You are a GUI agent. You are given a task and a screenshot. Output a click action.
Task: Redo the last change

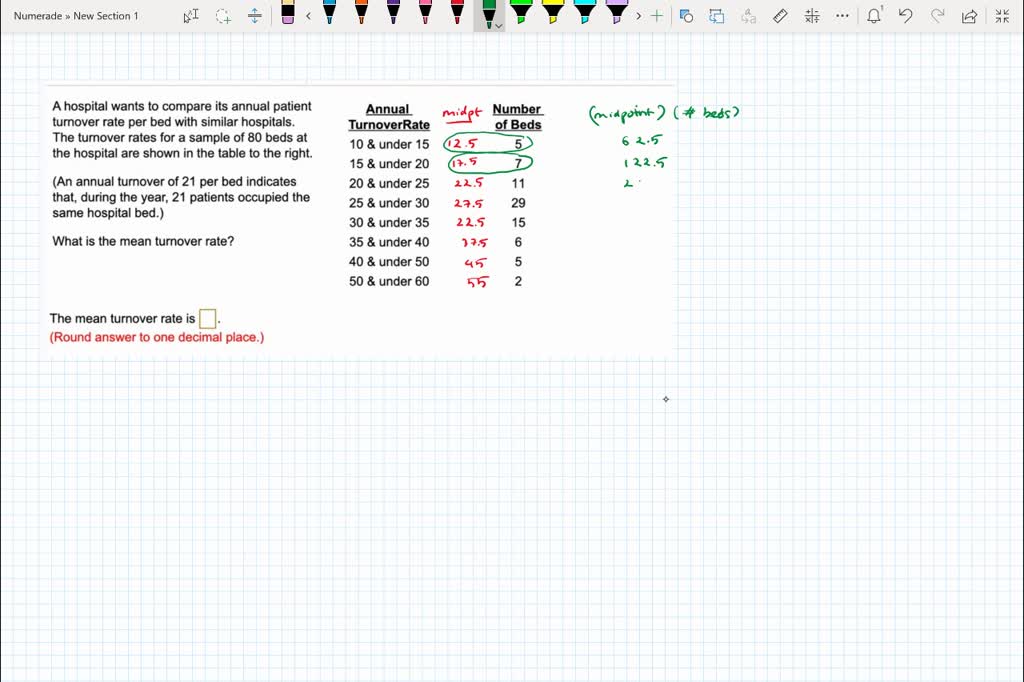click(935, 16)
